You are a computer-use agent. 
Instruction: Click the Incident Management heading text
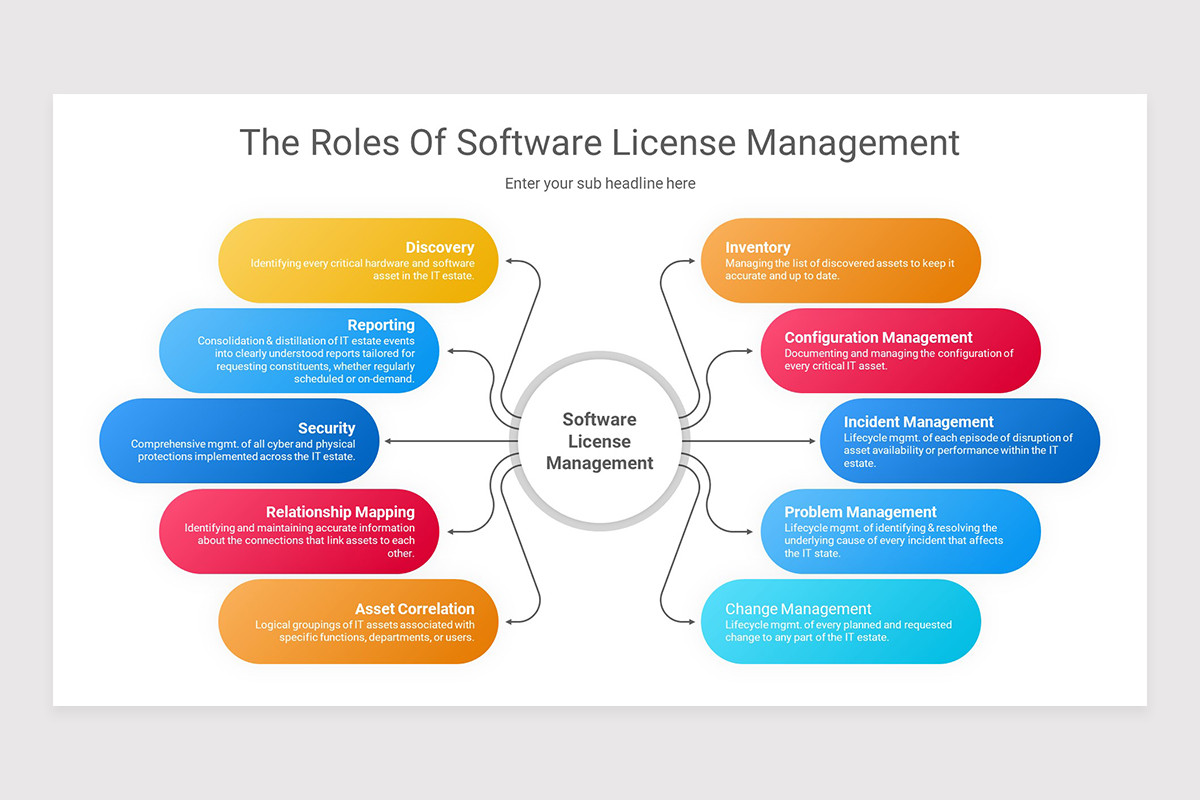(917, 422)
